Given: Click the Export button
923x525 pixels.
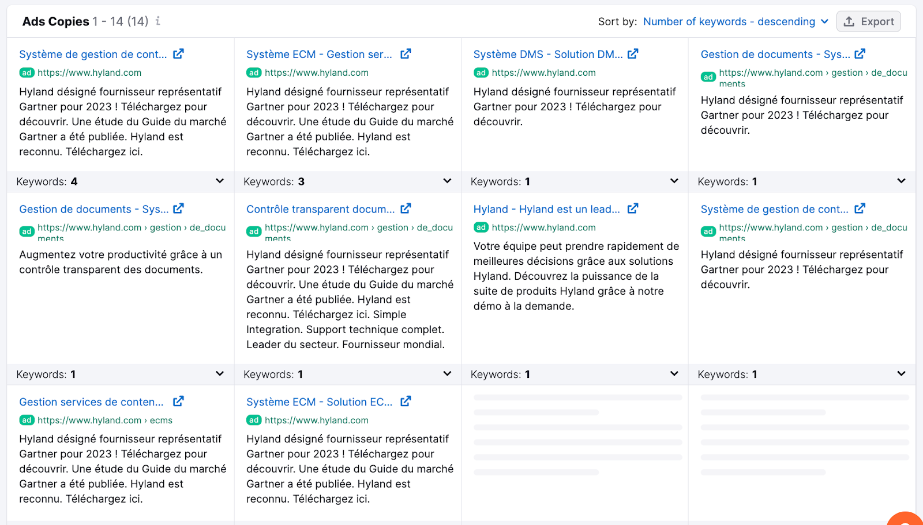Looking at the screenshot, I should pyautogui.click(x=867, y=21).
